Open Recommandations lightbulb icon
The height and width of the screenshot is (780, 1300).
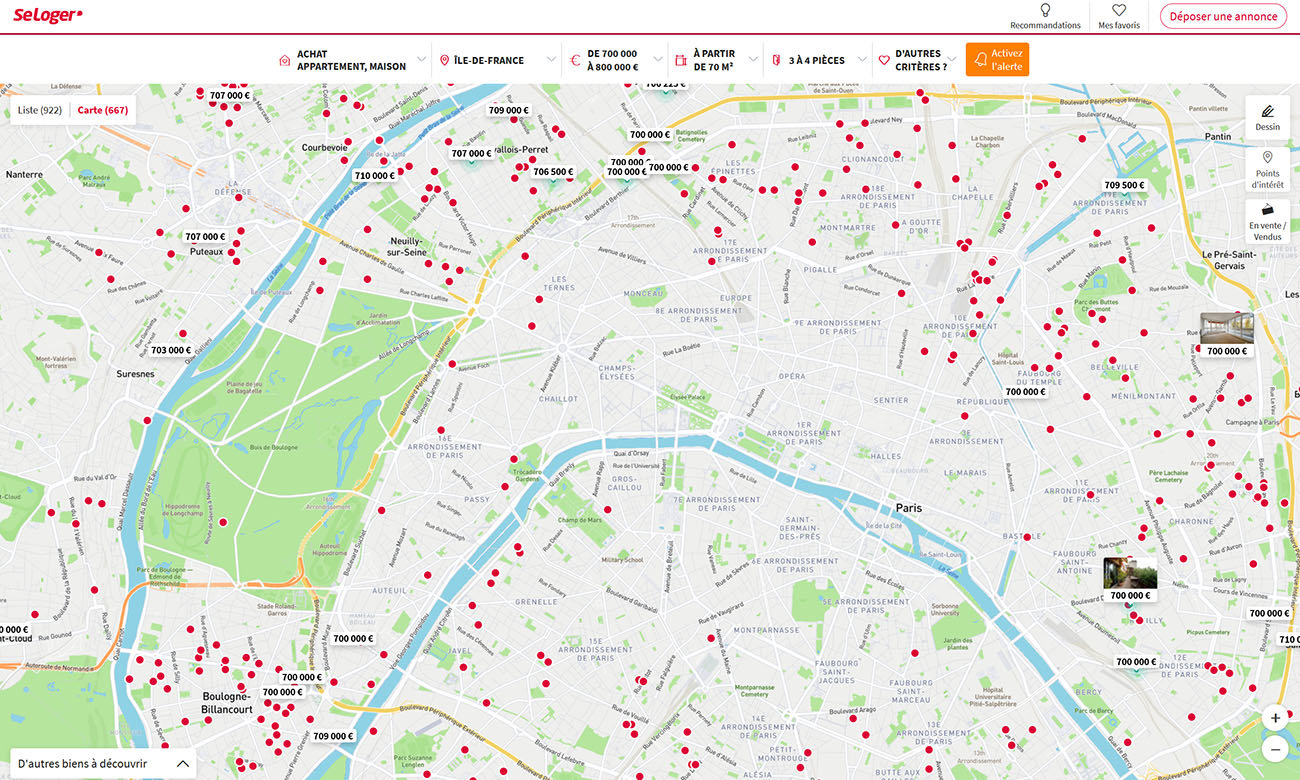click(1045, 10)
